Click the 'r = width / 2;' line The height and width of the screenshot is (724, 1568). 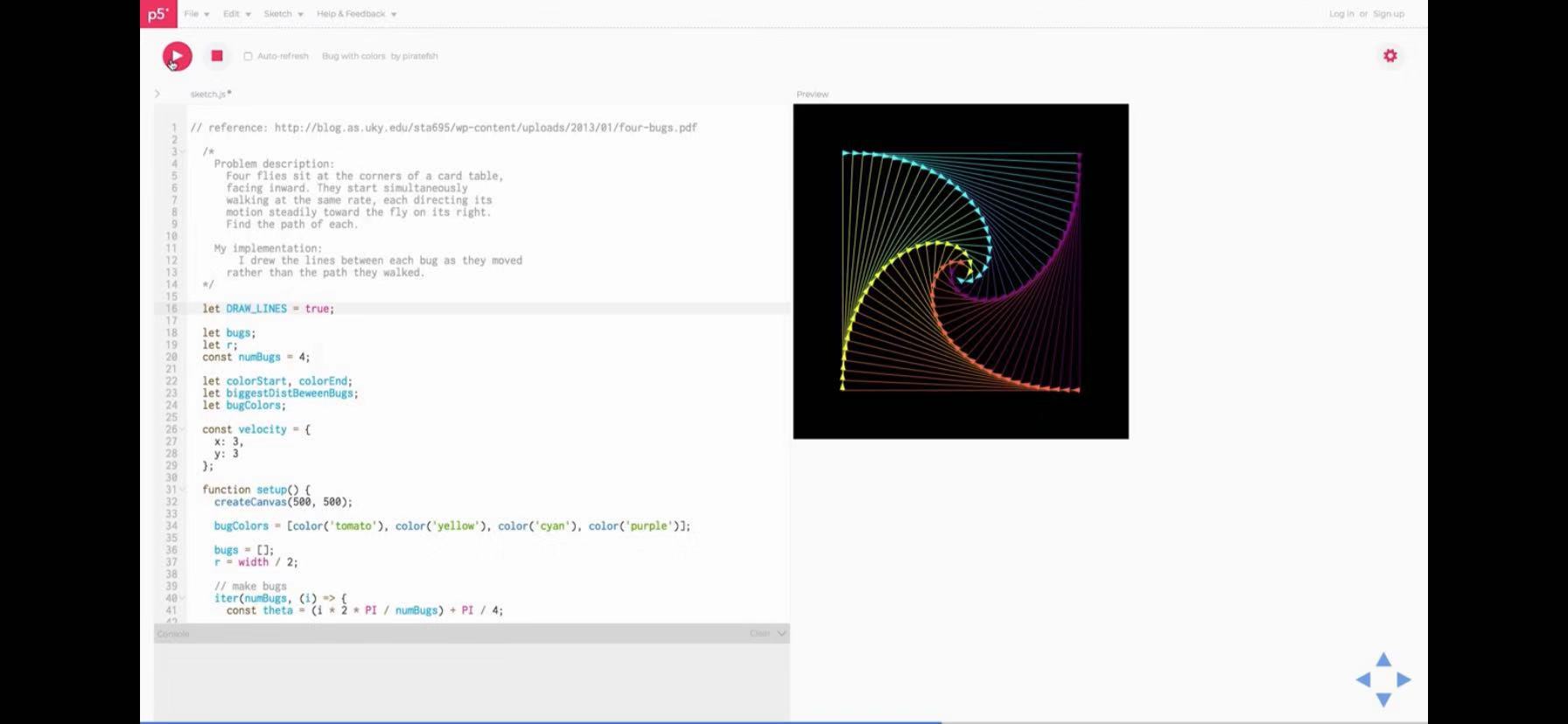tap(255, 562)
